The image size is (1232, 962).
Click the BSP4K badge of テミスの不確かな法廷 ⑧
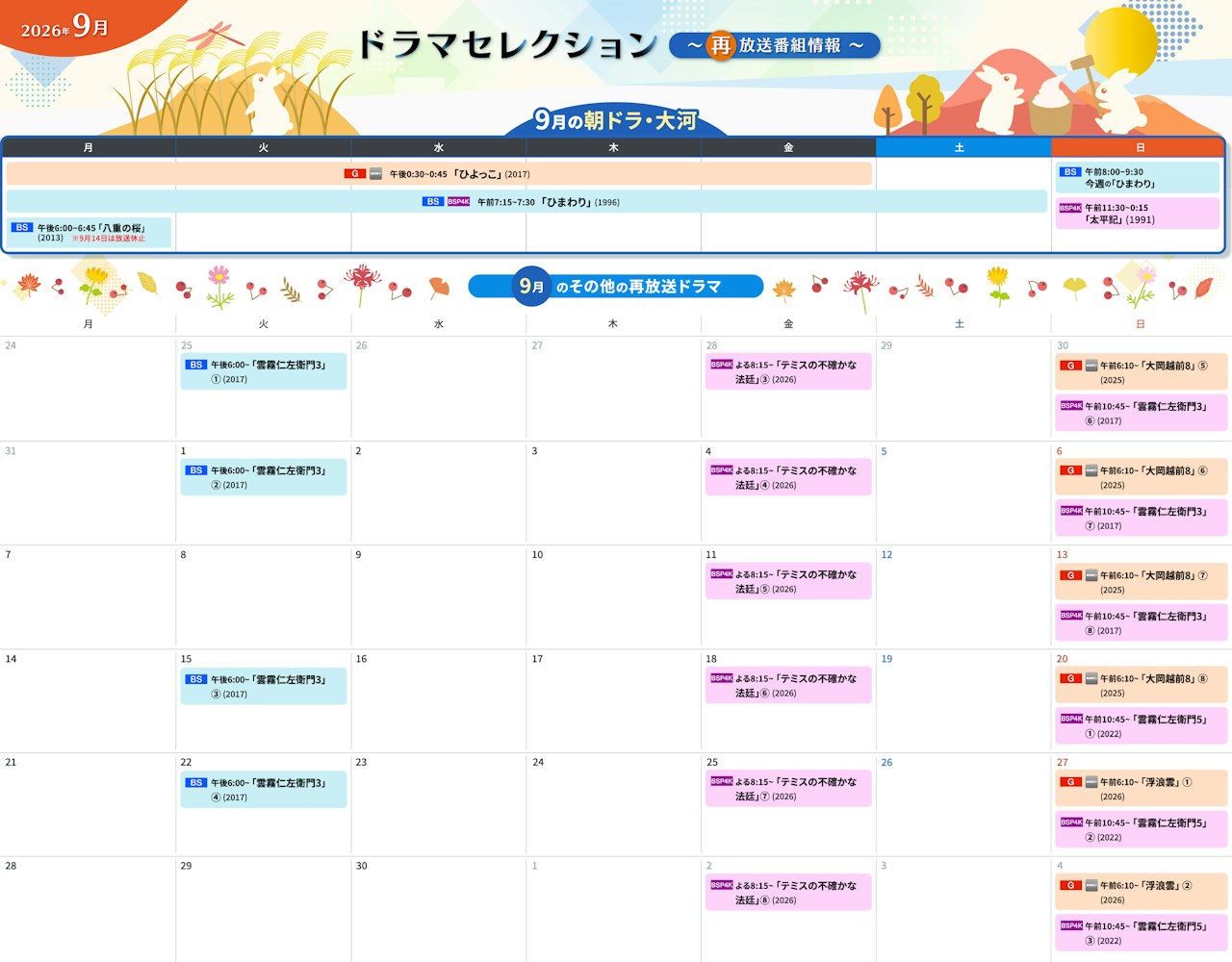(x=722, y=885)
